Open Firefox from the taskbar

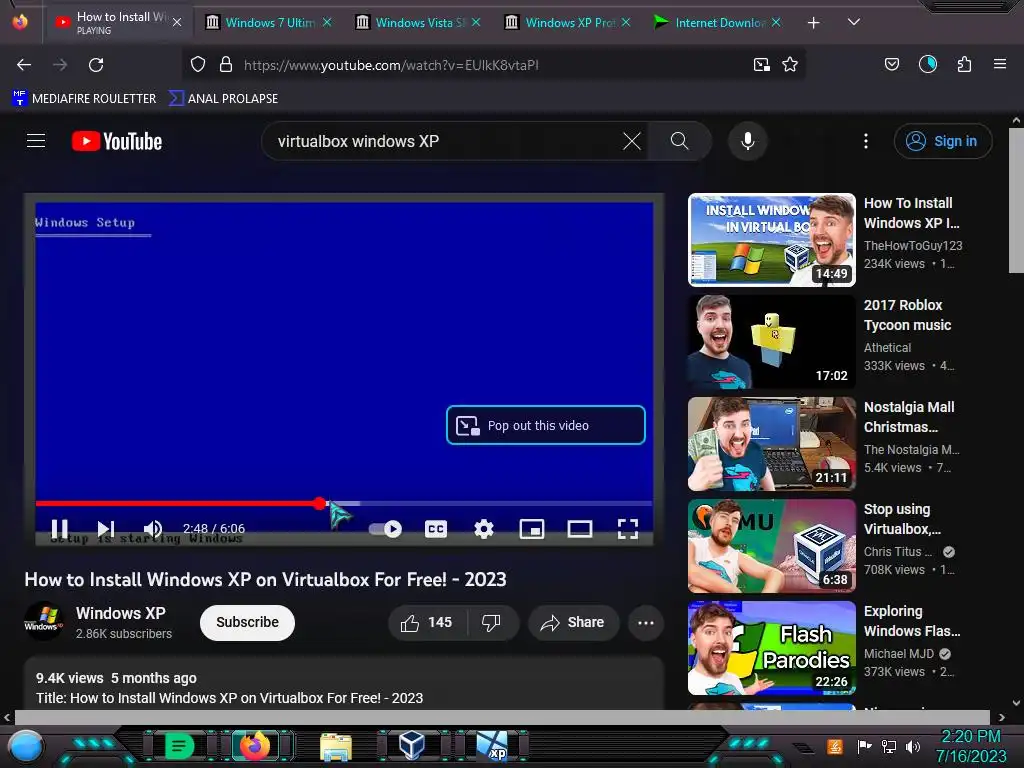tap(255, 745)
